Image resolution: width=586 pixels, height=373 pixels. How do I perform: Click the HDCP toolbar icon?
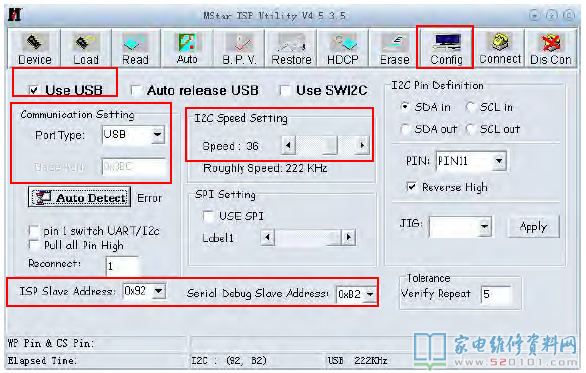[343, 49]
